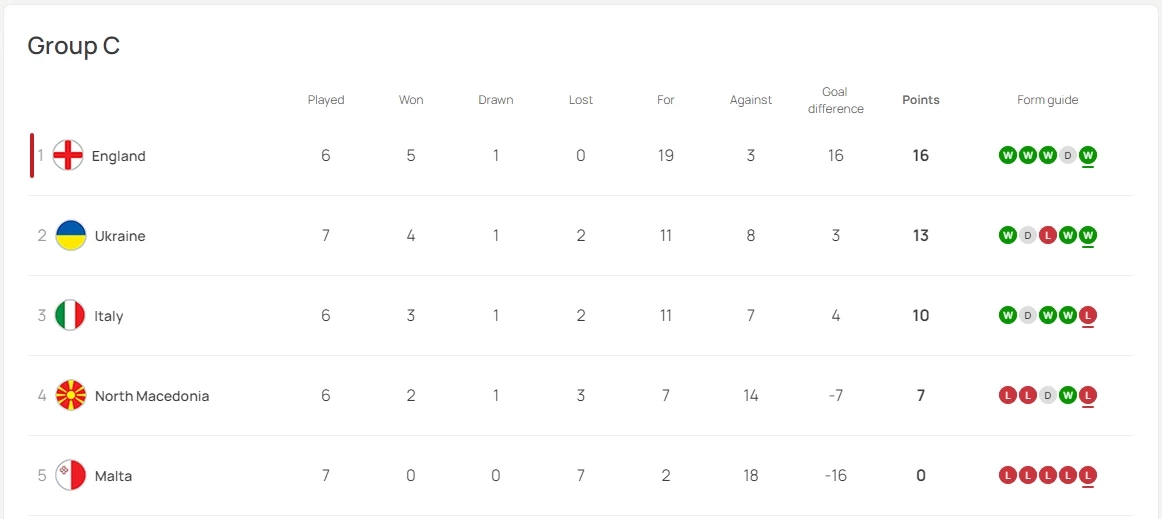Viewport: 1162px width, 519px height.
Task: Click the Group C heading
Action: coord(74,46)
